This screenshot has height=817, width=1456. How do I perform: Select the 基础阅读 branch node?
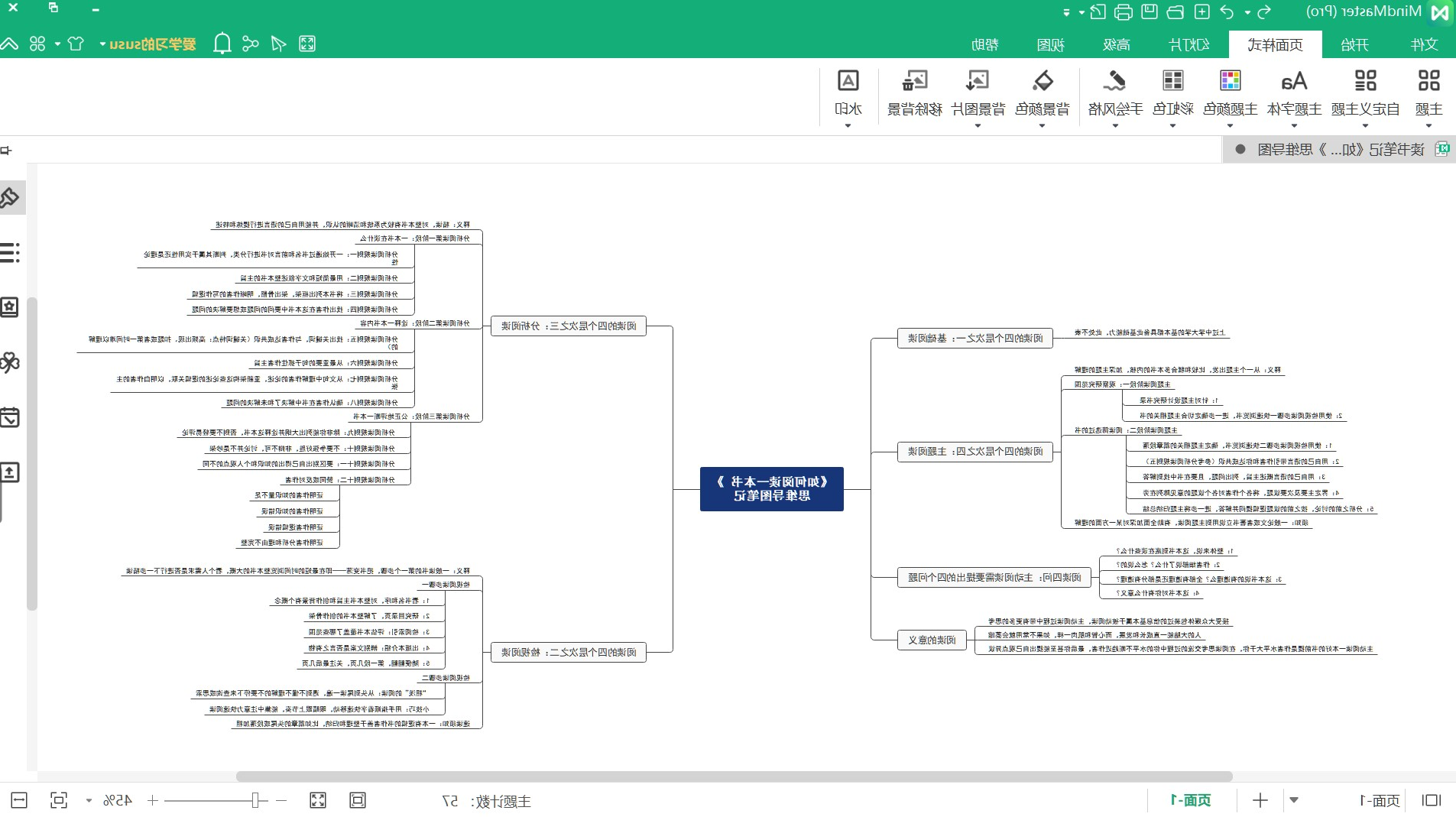[974, 338]
